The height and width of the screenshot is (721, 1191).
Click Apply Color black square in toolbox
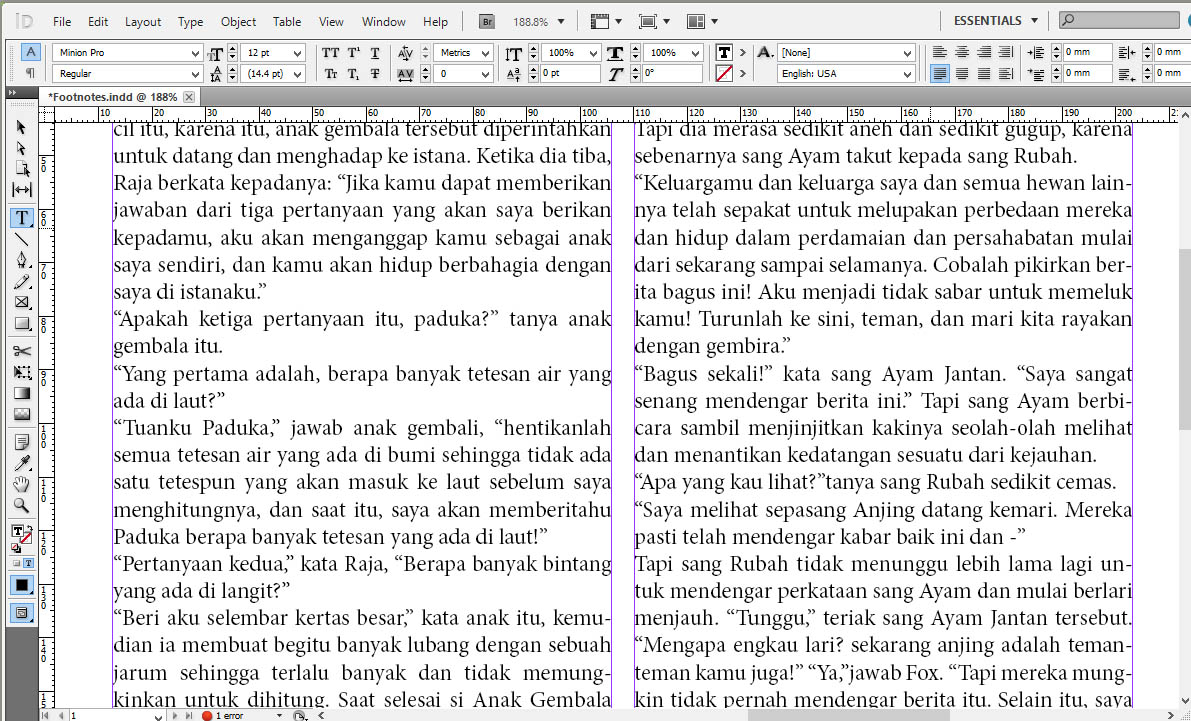21,586
